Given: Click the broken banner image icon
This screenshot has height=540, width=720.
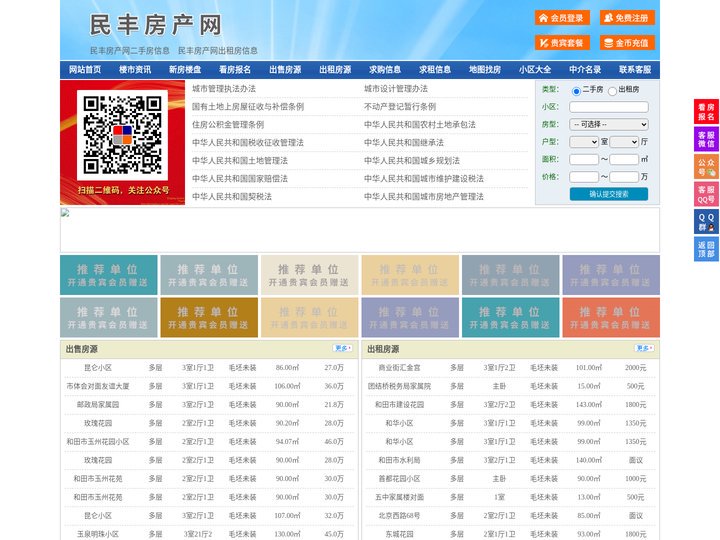Looking at the screenshot, I should point(65,213).
